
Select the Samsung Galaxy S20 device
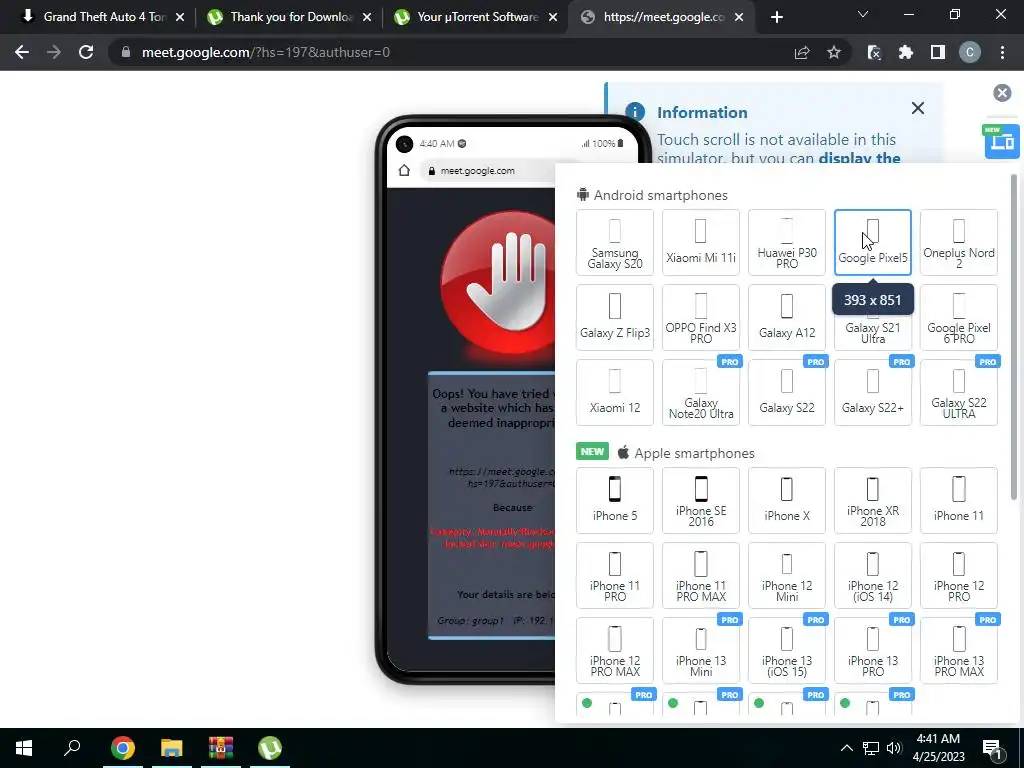click(615, 242)
